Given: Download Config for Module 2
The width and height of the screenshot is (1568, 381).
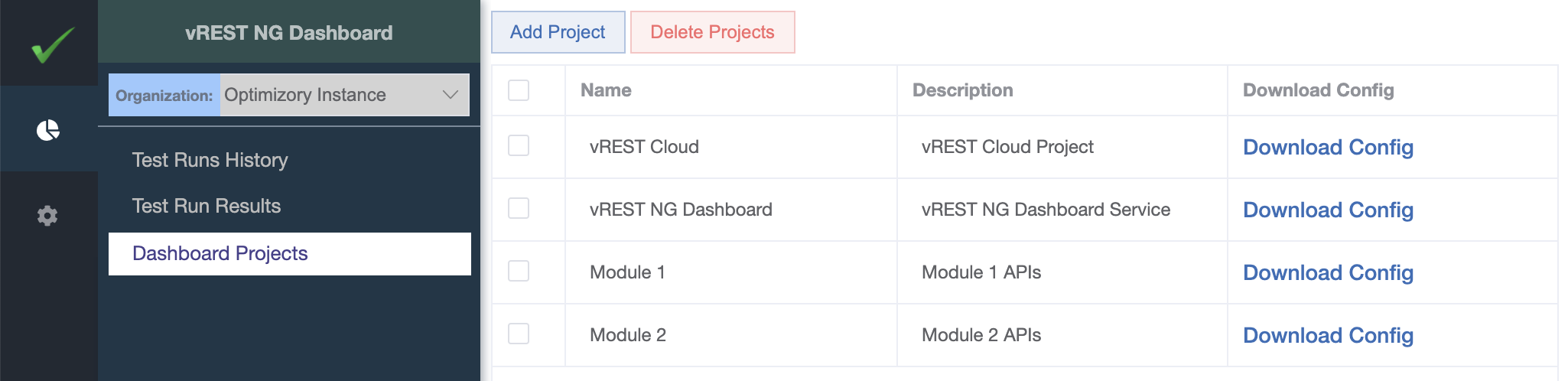Looking at the screenshot, I should point(1328,335).
